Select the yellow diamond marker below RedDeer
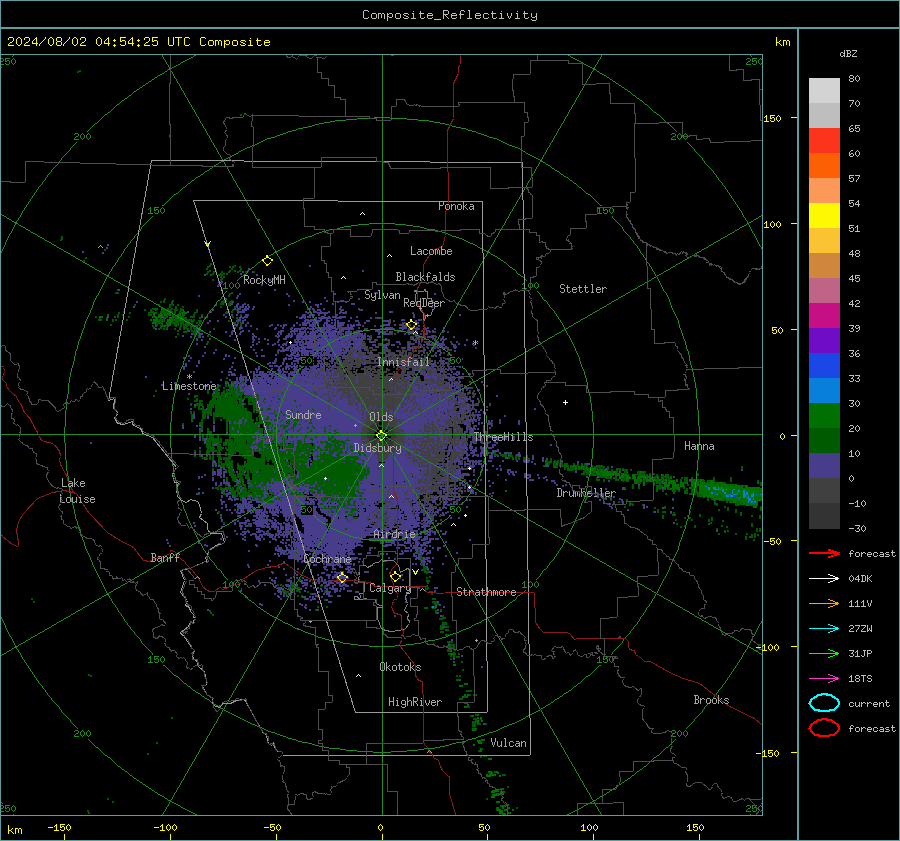Screen dimensions: 900x841 coord(411,325)
